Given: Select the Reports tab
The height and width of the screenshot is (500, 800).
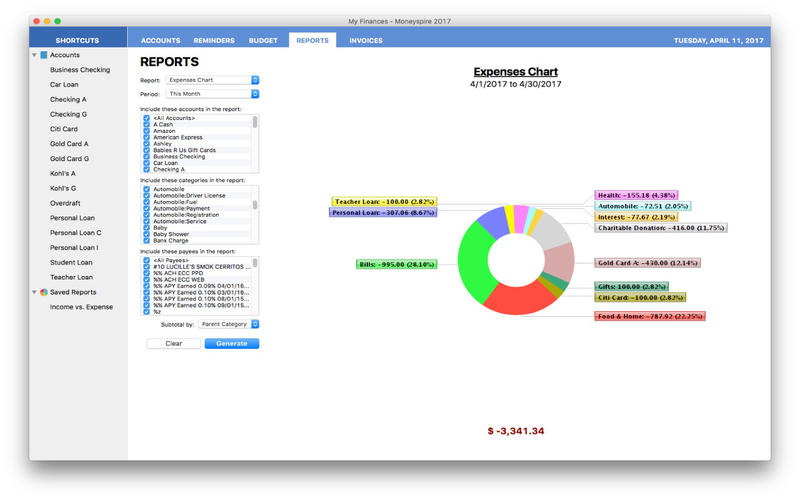Looking at the screenshot, I should (312, 40).
